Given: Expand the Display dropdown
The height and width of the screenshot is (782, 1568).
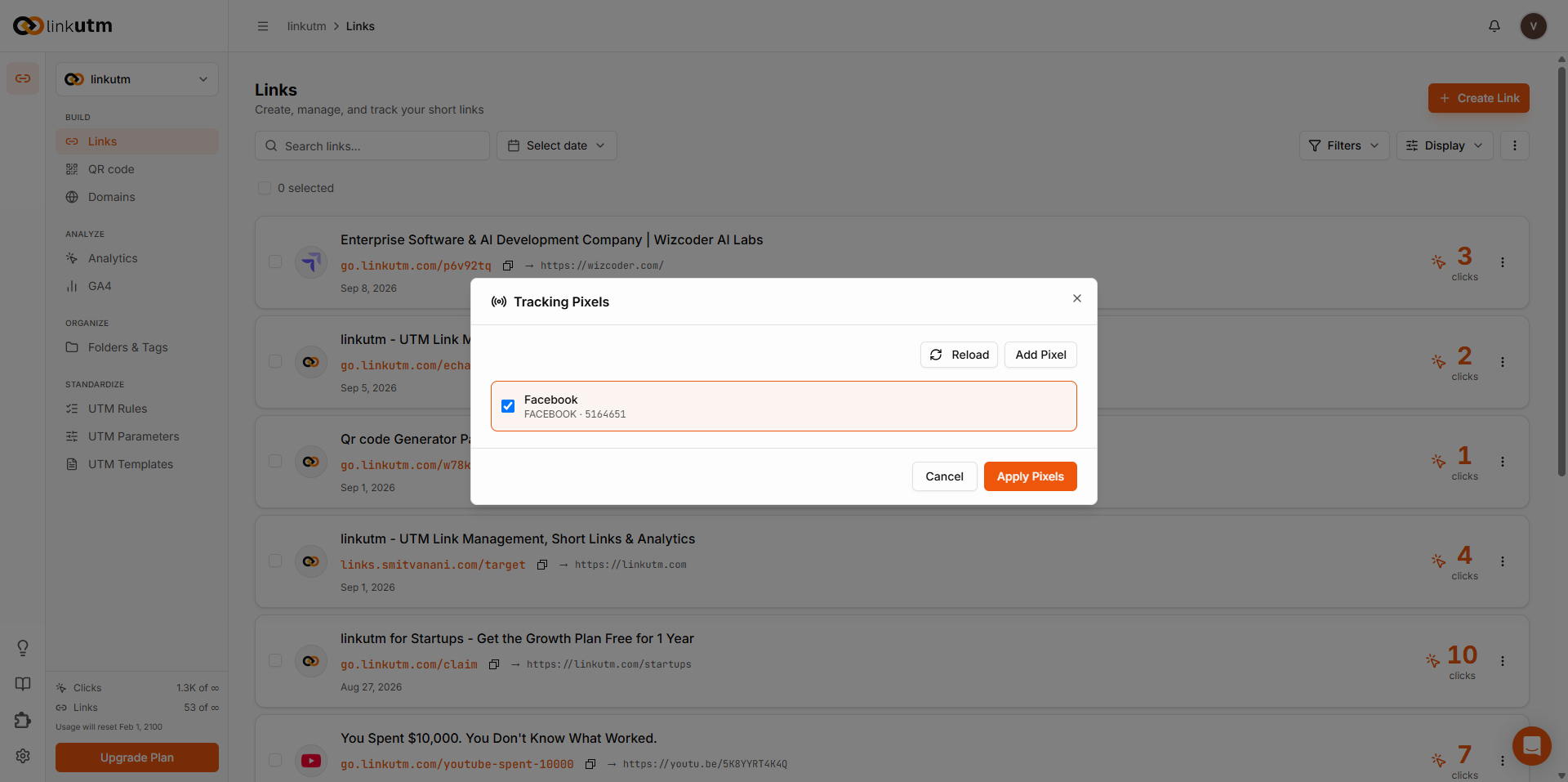Looking at the screenshot, I should [x=1445, y=145].
